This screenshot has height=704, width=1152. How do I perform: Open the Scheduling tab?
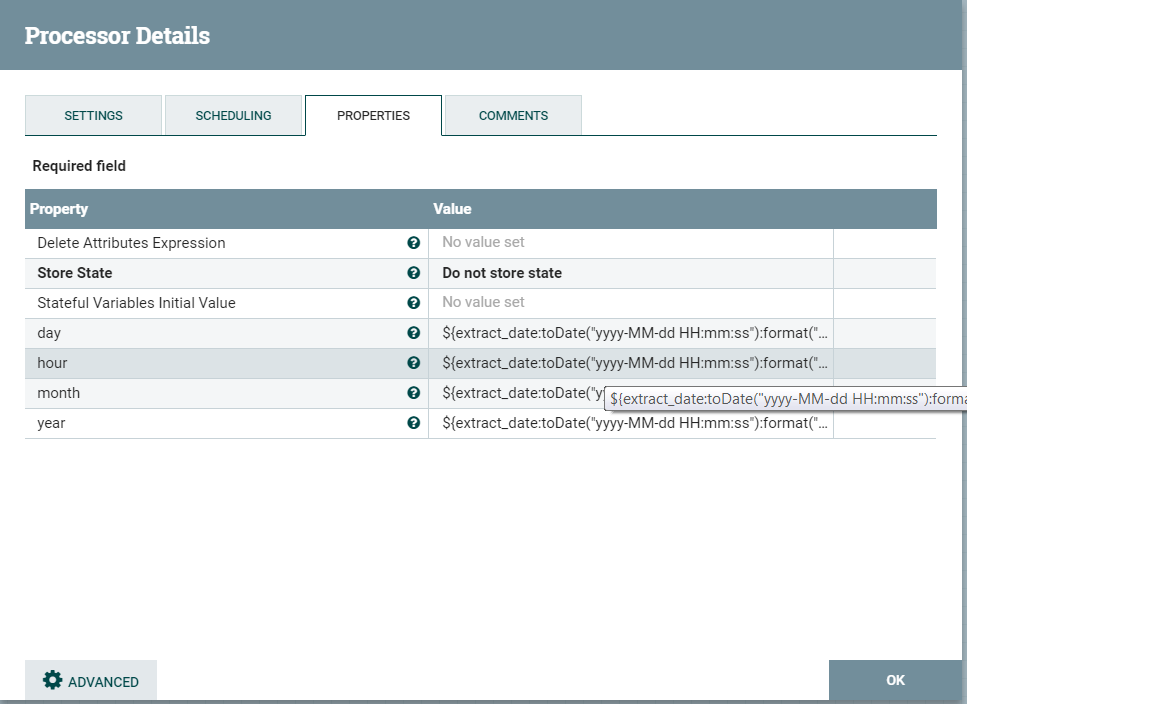tap(233, 116)
